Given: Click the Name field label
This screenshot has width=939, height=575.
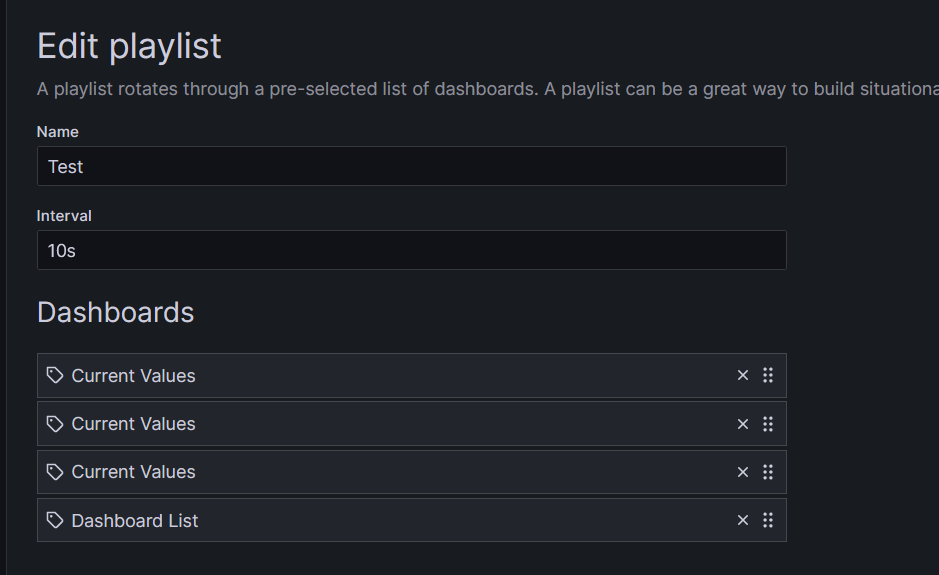Looking at the screenshot, I should [x=58, y=132].
